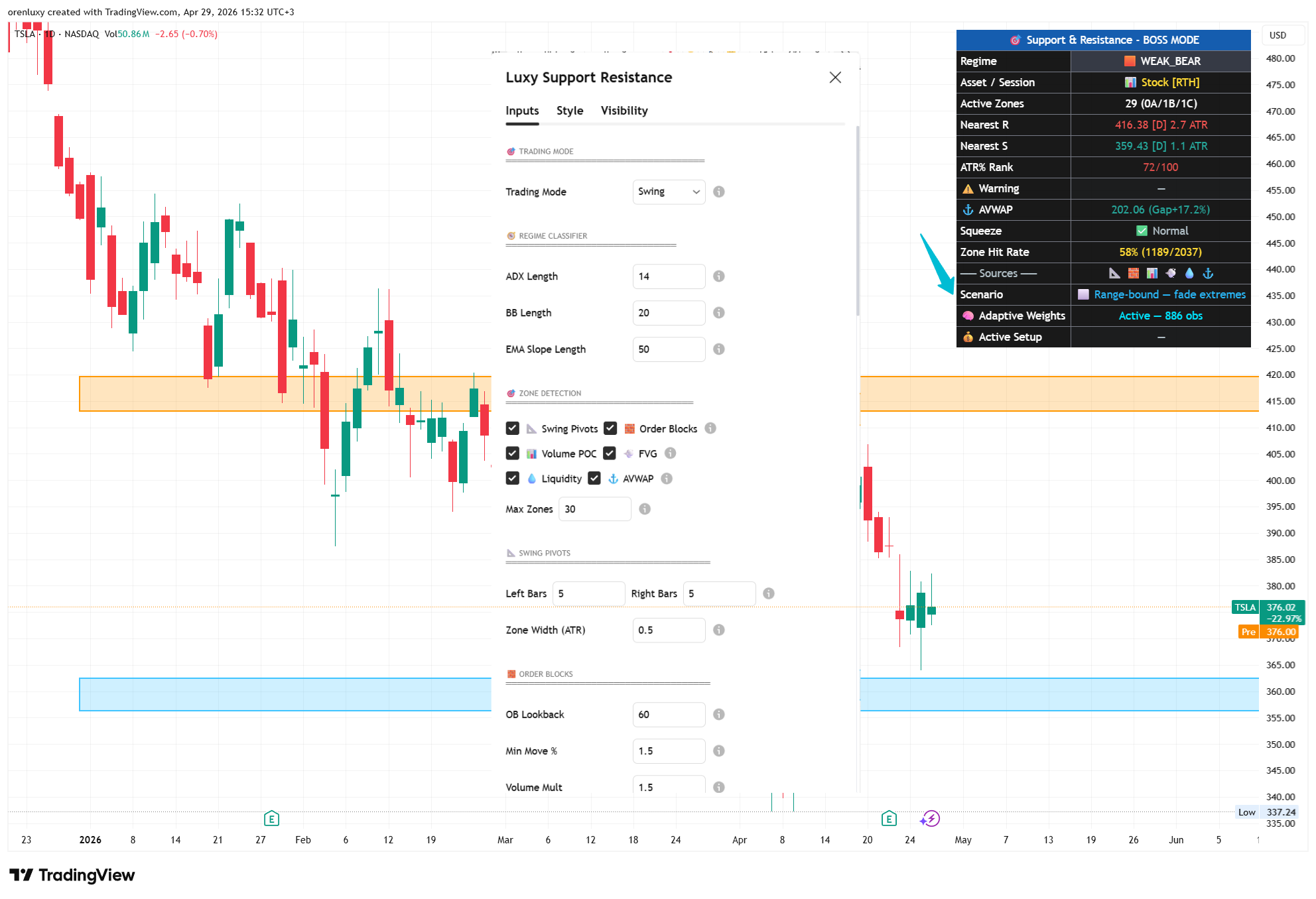
Task: Open info tooltip beside Right Bars
Action: click(768, 593)
